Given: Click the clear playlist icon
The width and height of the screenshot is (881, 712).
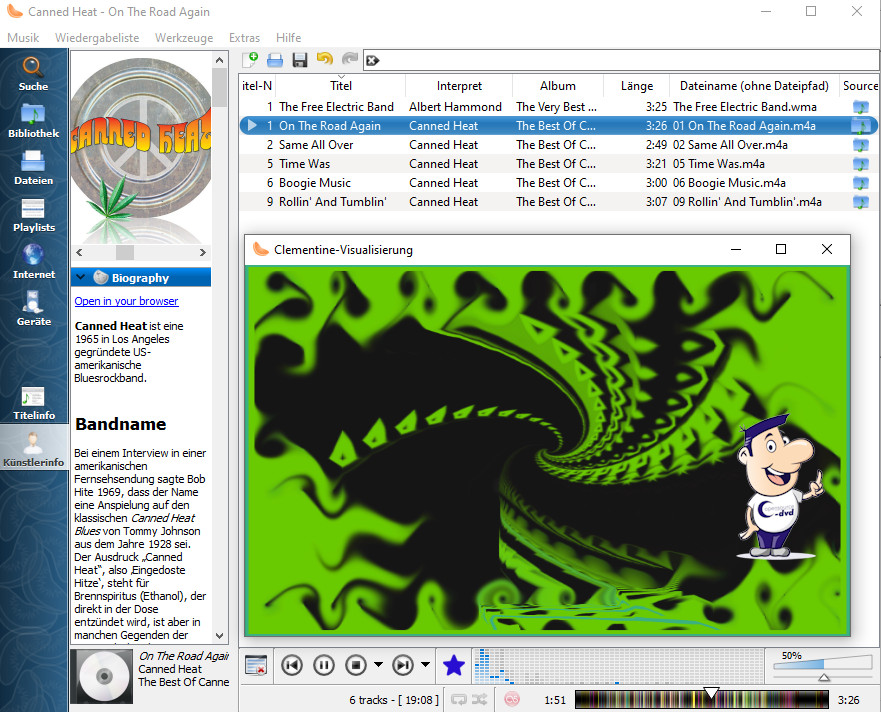Looking at the screenshot, I should tap(256, 665).
